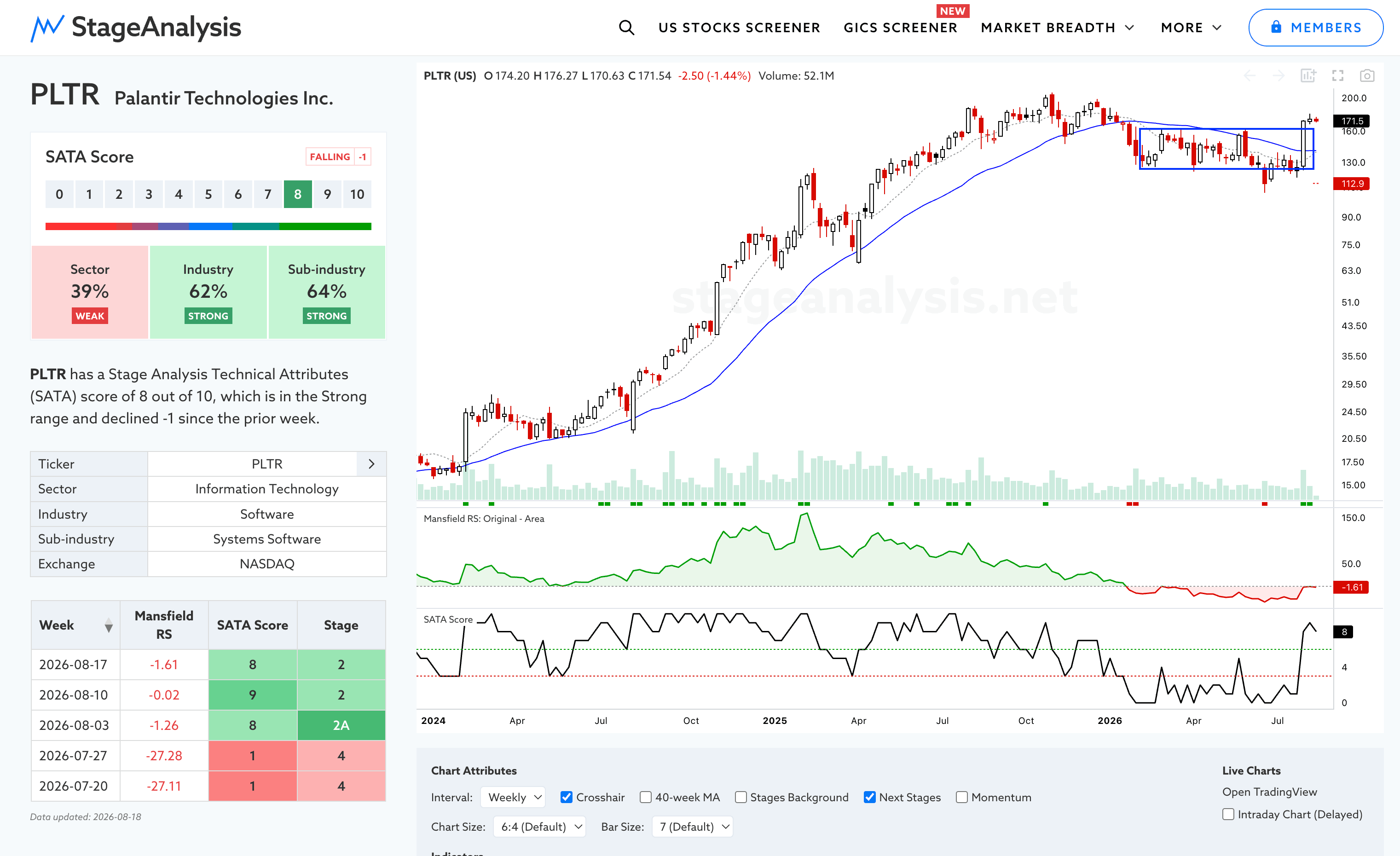Screen dimensions: 1400x856
Task: Click the SATA score 0 box
Action: click(59, 194)
